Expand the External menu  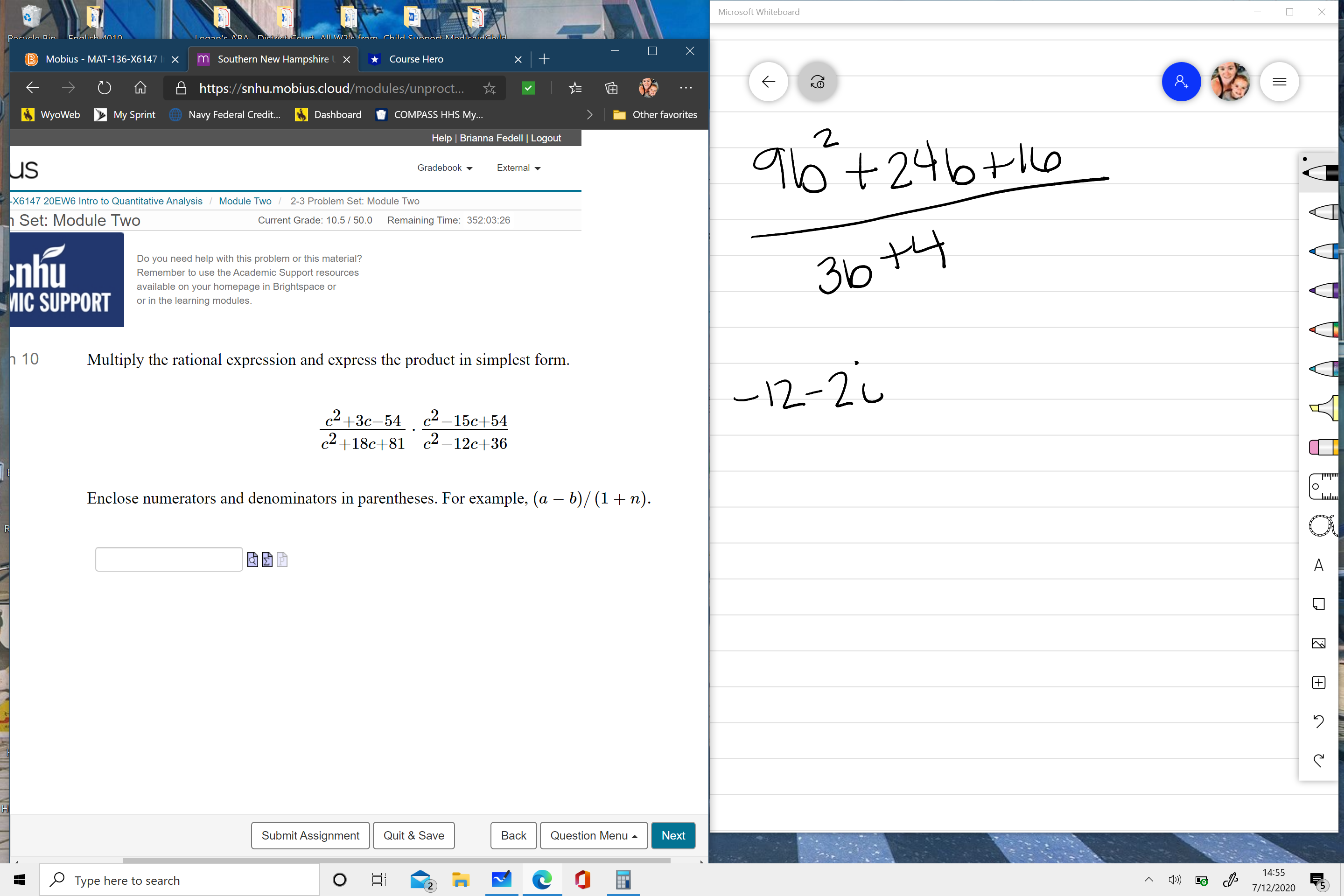click(518, 168)
